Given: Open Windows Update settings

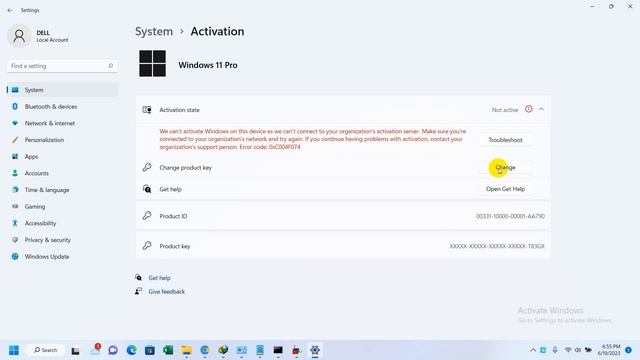Looking at the screenshot, I should point(62,257).
